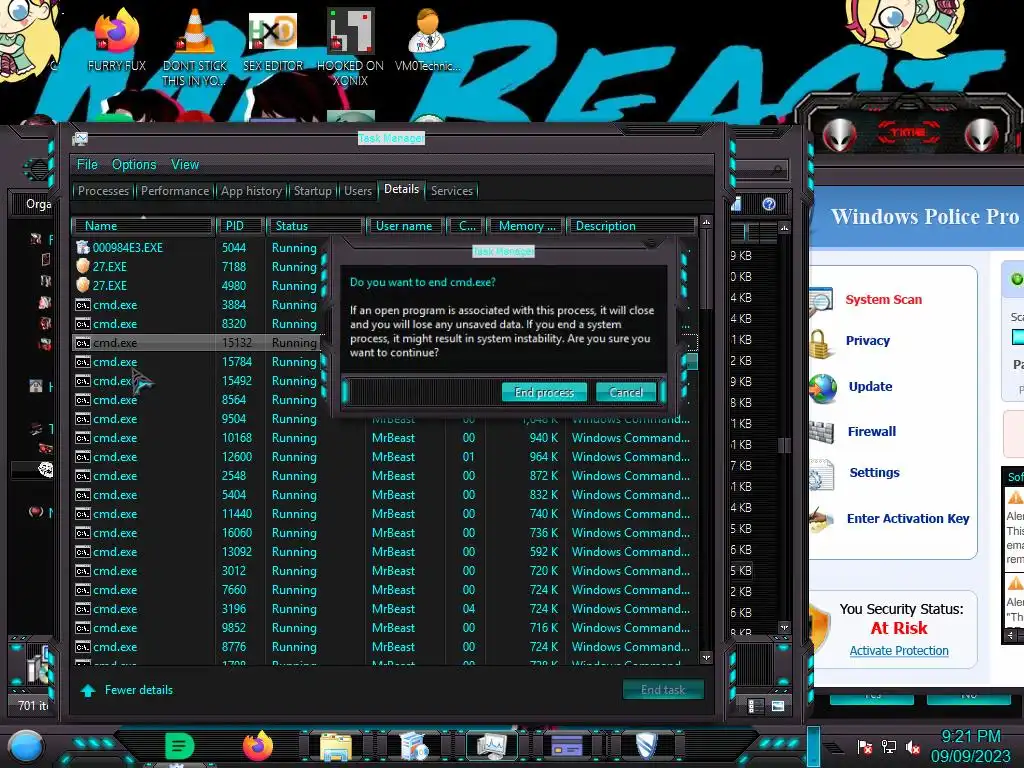Click the Activate Protection link
1024x768 pixels.
tap(899, 650)
